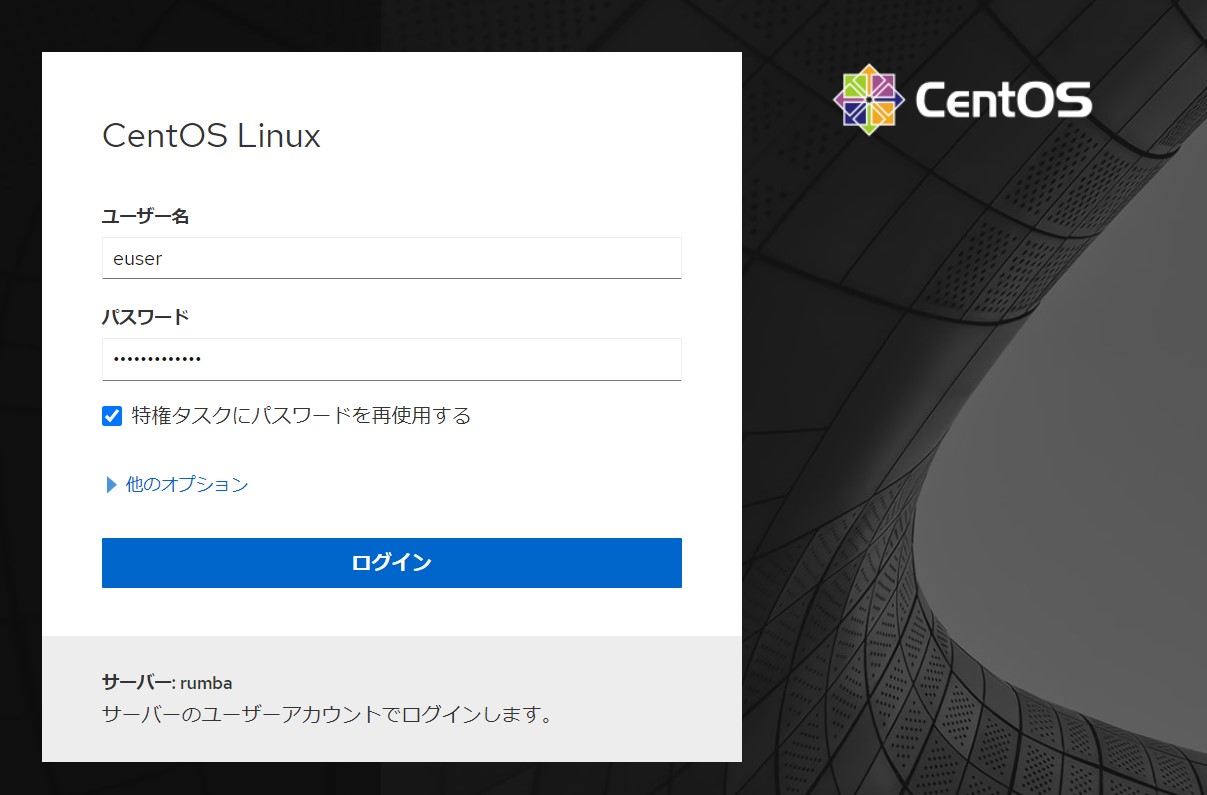Image resolution: width=1207 pixels, height=795 pixels.
Task: Click the blue ログイン button
Action: (x=392, y=563)
